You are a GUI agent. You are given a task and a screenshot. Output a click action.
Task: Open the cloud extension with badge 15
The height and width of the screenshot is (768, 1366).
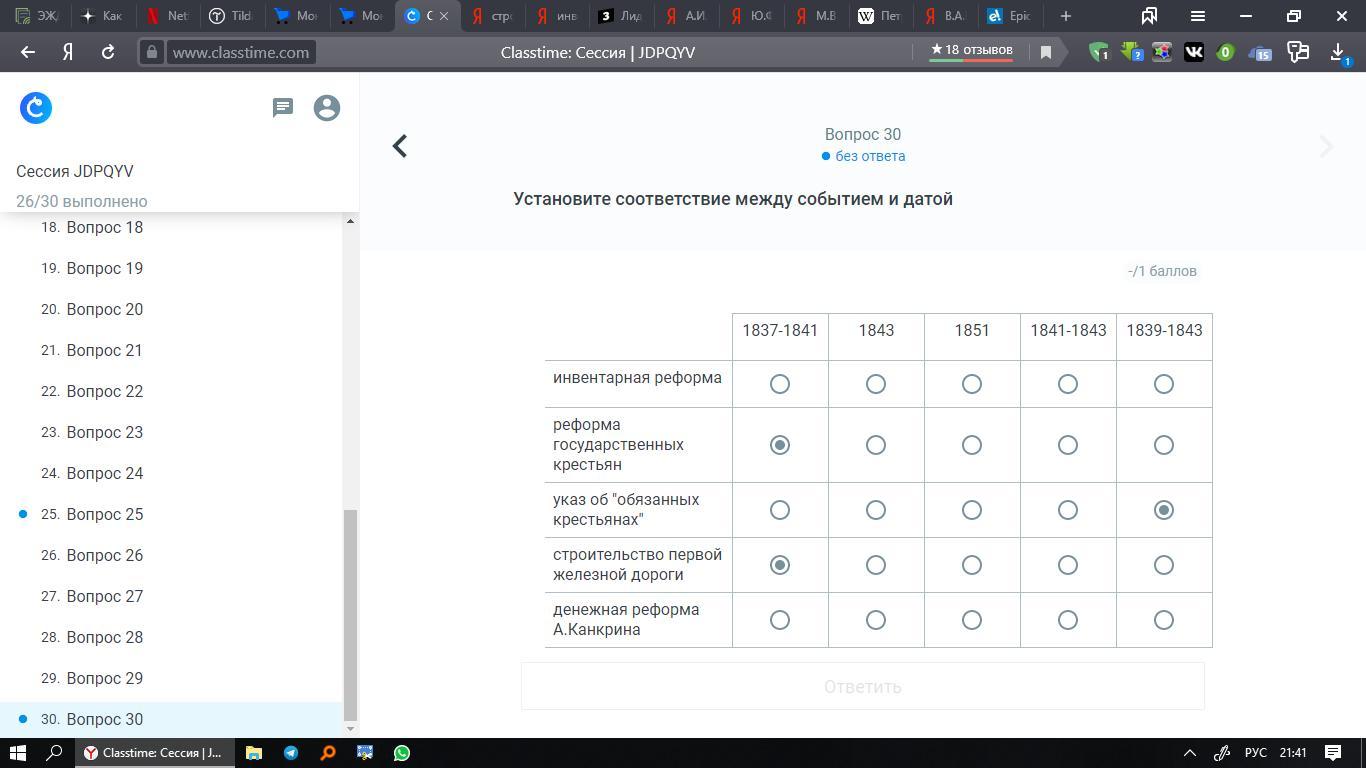pyautogui.click(x=1260, y=52)
